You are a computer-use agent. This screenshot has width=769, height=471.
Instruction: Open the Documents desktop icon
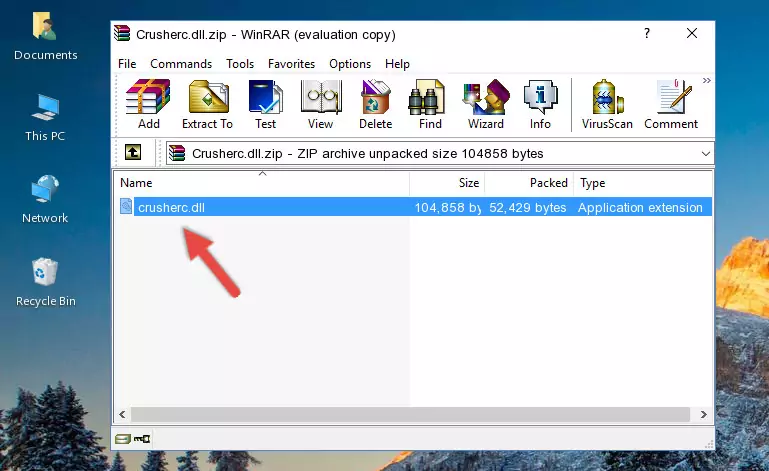45,36
